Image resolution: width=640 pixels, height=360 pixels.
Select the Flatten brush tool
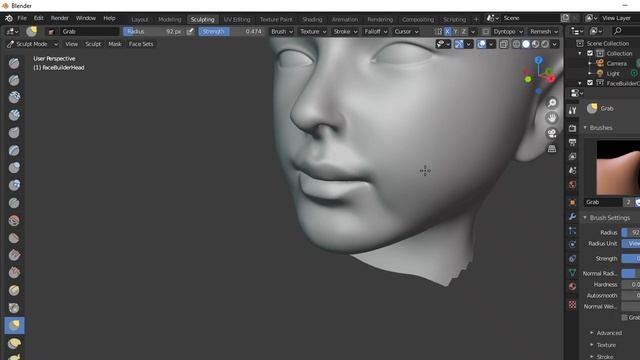[14, 238]
